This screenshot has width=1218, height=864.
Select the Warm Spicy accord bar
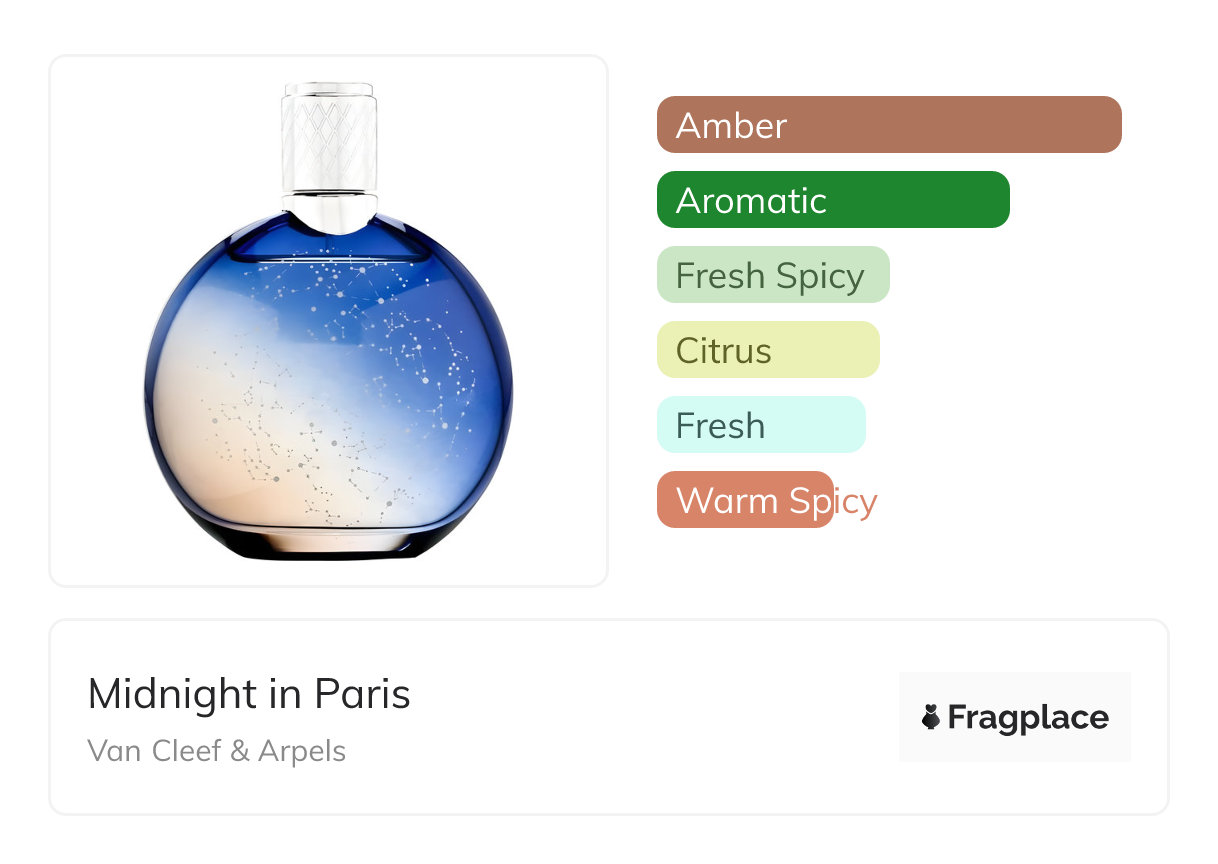click(x=745, y=500)
